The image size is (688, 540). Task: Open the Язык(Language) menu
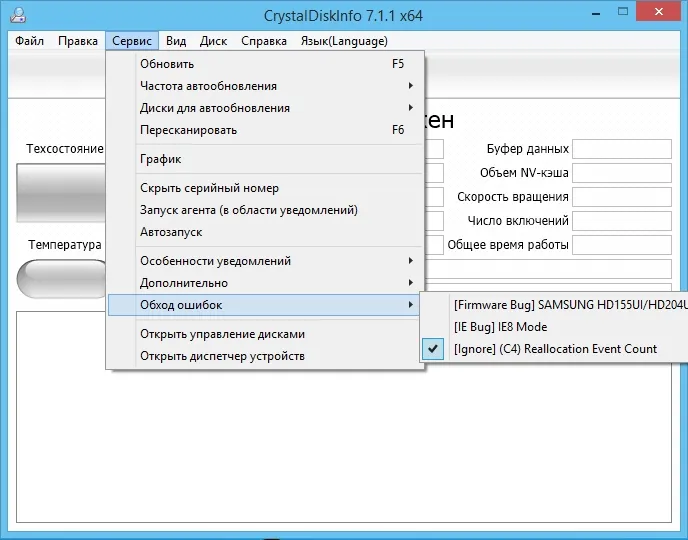pyautogui.click(x=344, y=41)
